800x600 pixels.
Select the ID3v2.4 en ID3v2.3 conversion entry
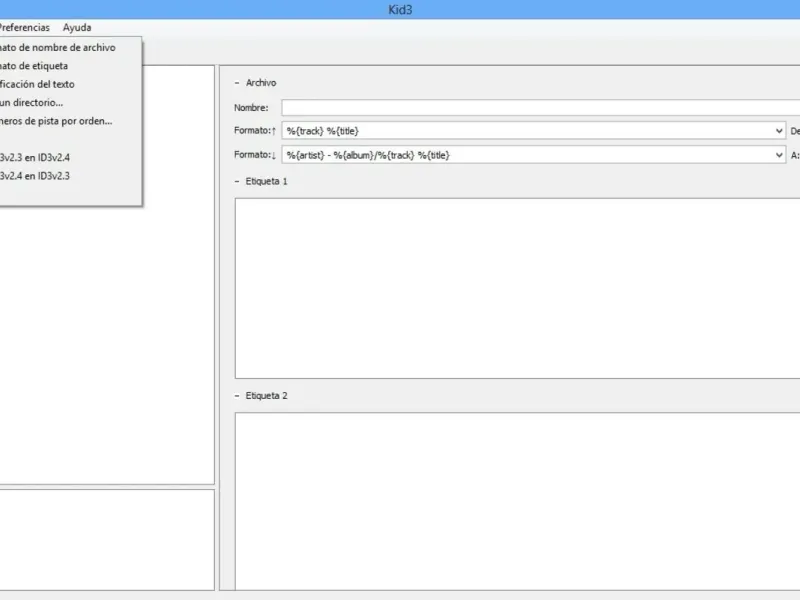coord(70,176)
